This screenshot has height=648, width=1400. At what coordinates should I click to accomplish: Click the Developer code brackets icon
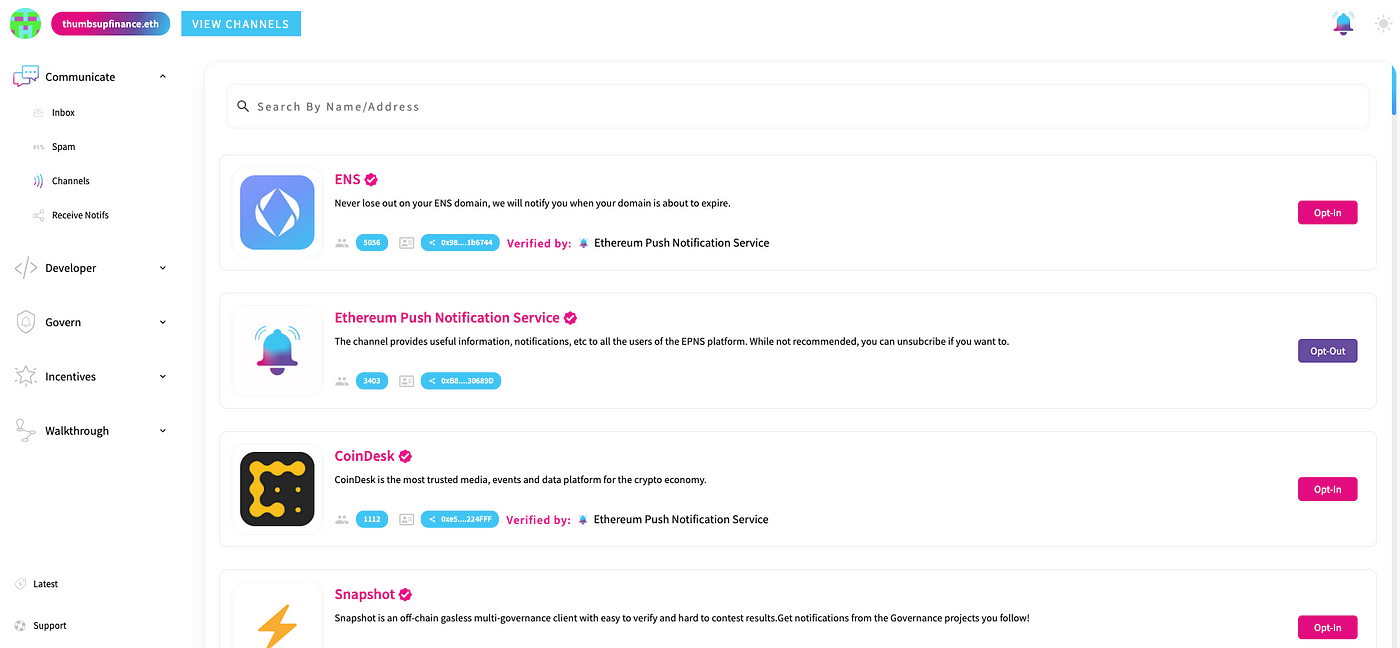26,268
